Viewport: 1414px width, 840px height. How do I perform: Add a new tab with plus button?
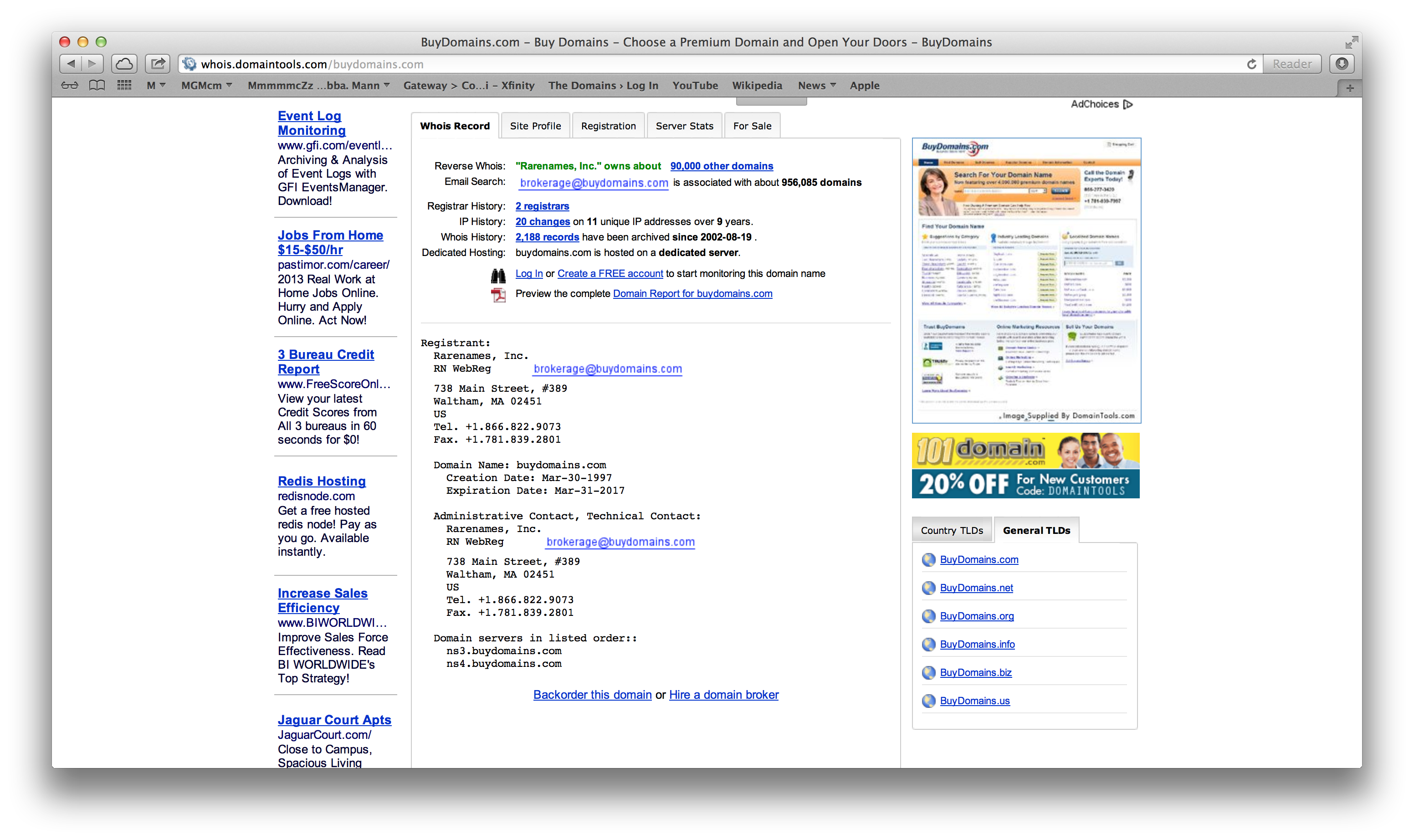pos(1349,88)
